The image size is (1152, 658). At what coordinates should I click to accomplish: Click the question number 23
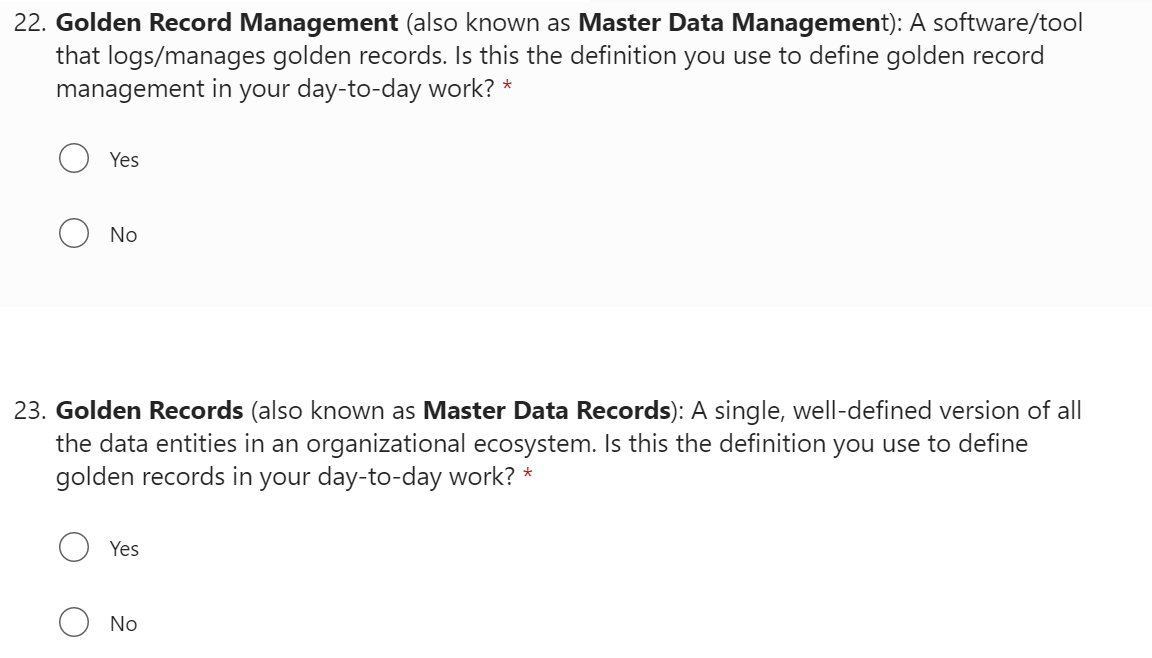pyautogui.click(x=30, y=411)
